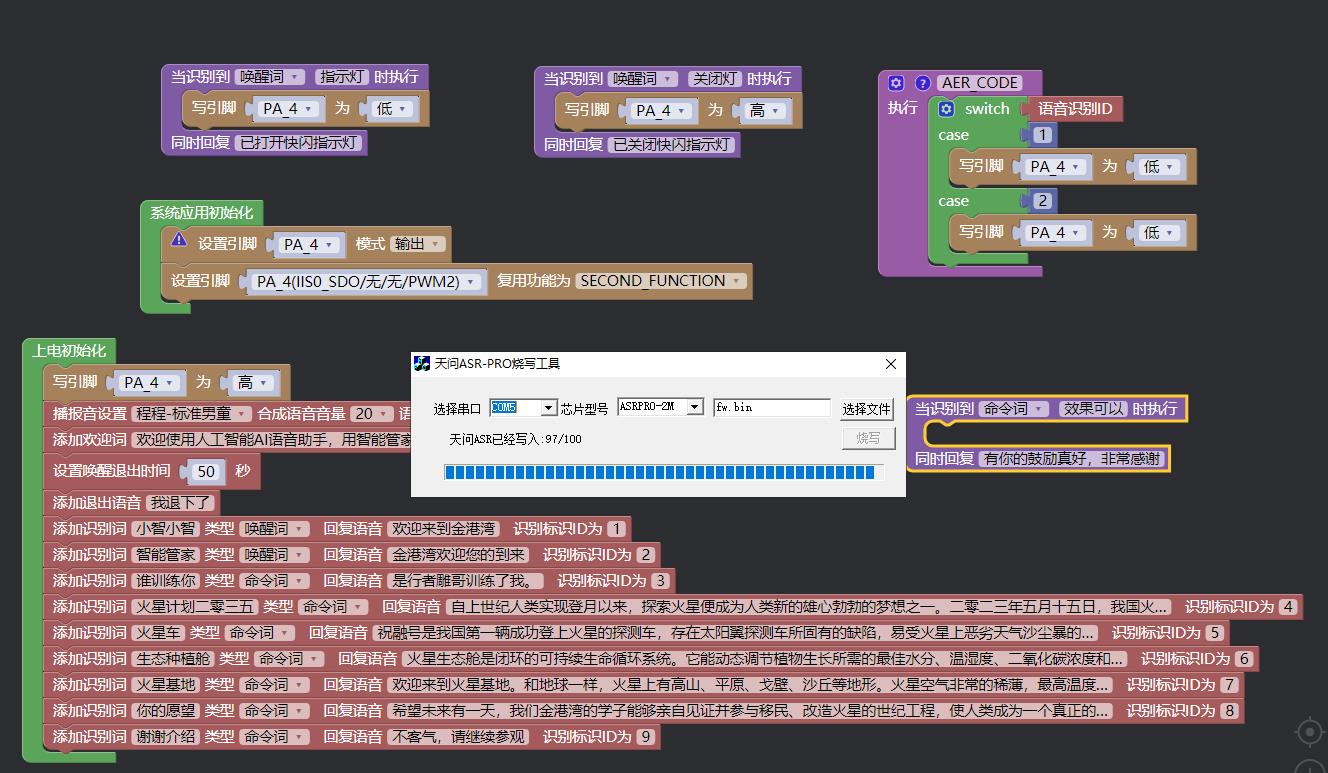Image resolution: width=1328 pixels, height=773 pixels.
Task: Edit reply 不客气,请继续参观
Action: (457, 737)
